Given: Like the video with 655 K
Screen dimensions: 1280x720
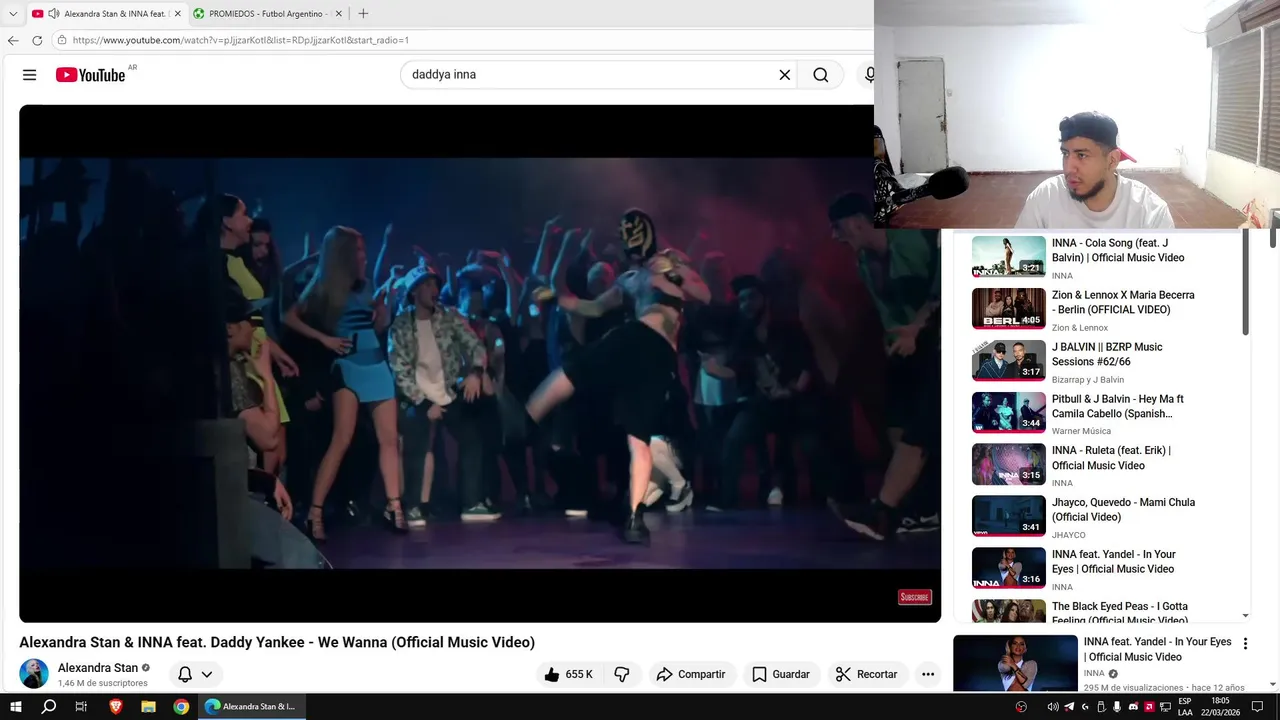Looking at the screenshot, I should 568,674.
